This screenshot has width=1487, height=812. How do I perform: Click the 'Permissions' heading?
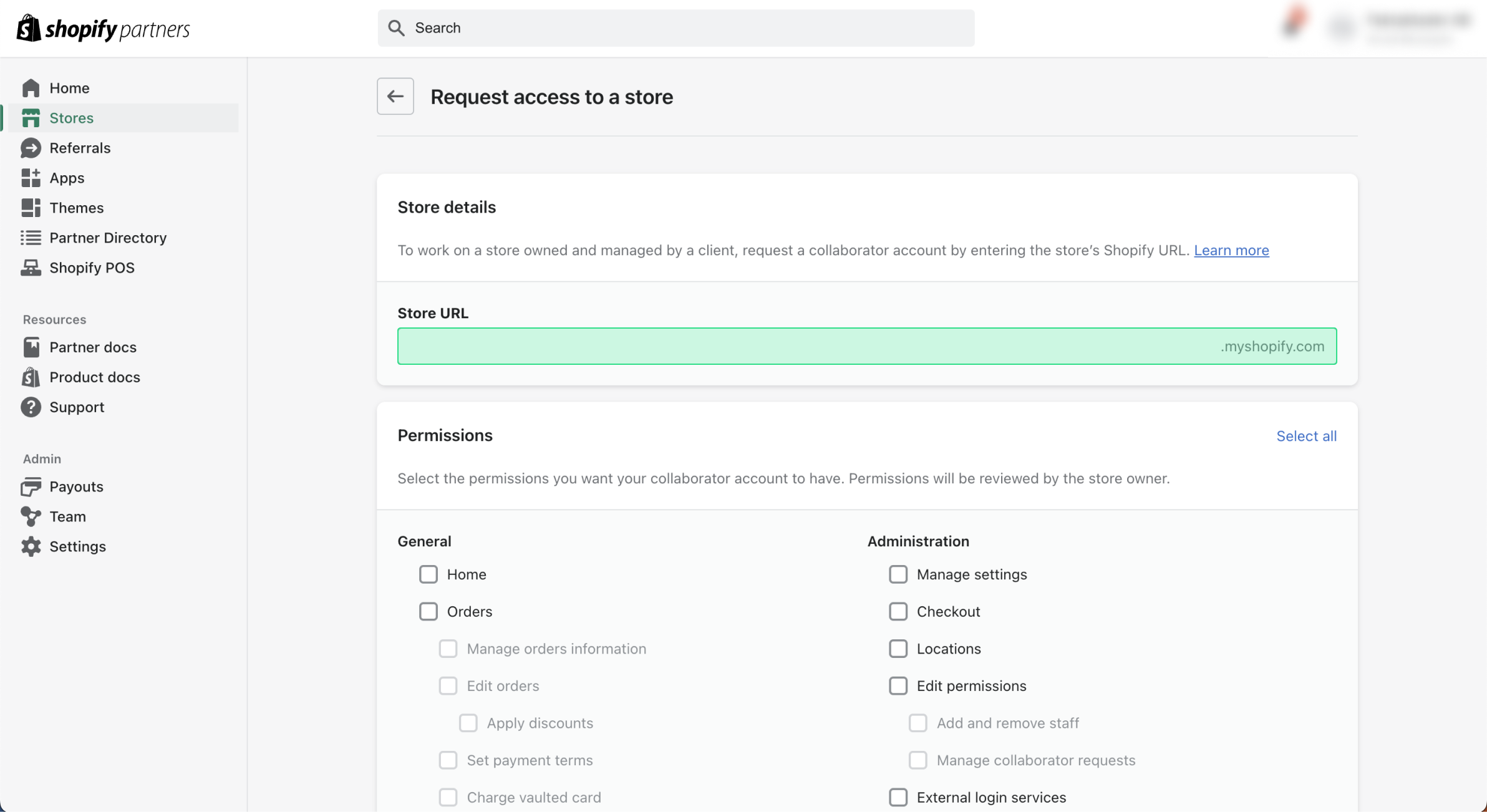click(445, 435)
